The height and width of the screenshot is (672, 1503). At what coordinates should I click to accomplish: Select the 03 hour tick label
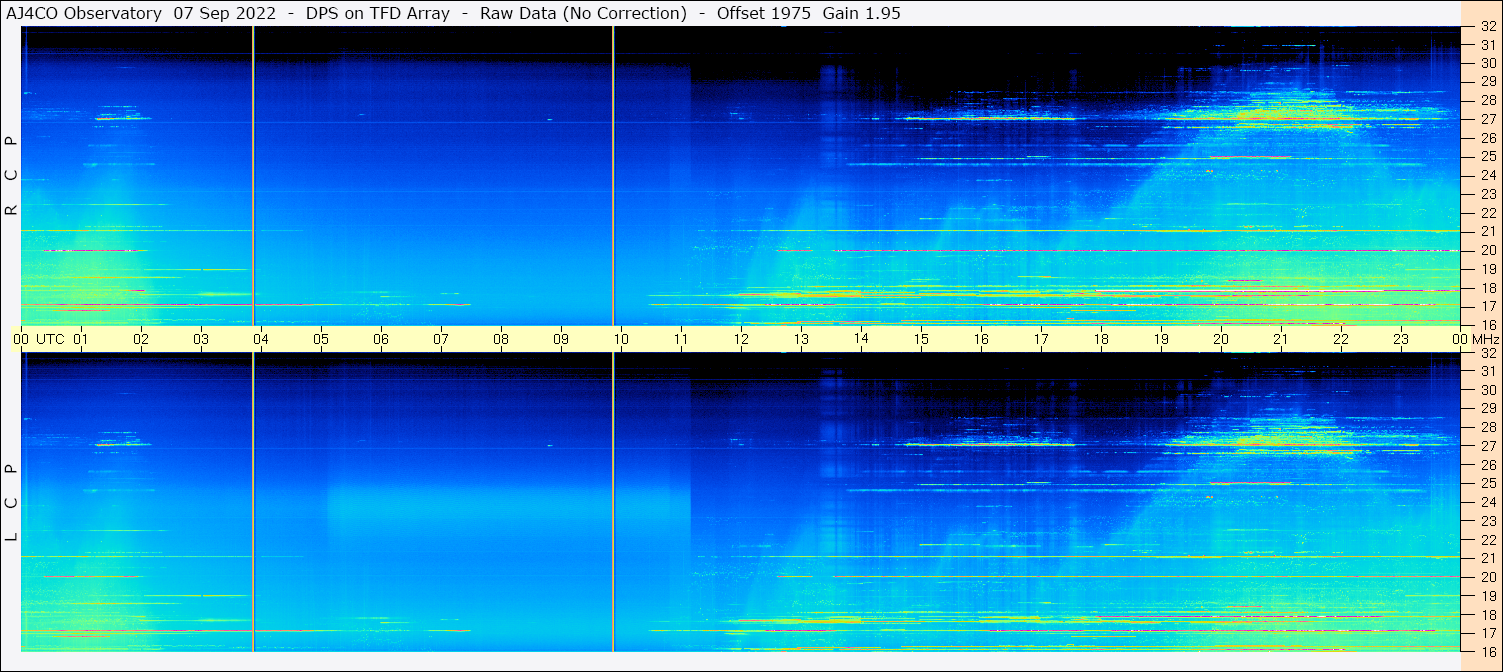201,339
